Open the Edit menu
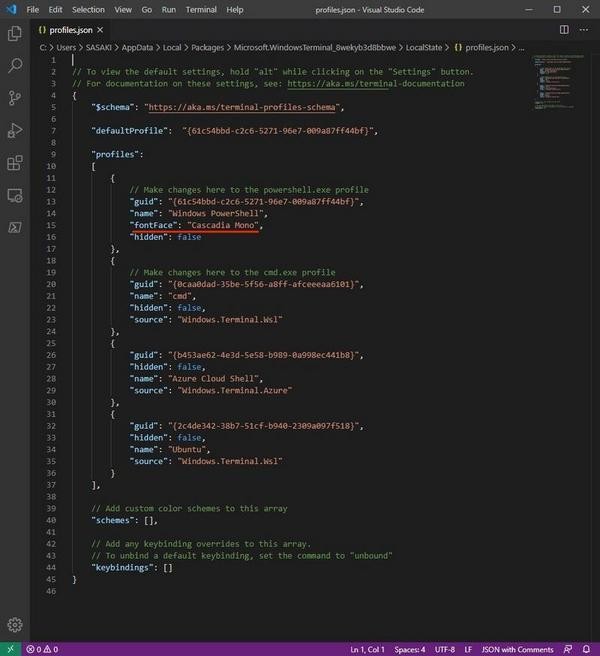The width and height of the screenshot is (600, 656). [55, 10]
